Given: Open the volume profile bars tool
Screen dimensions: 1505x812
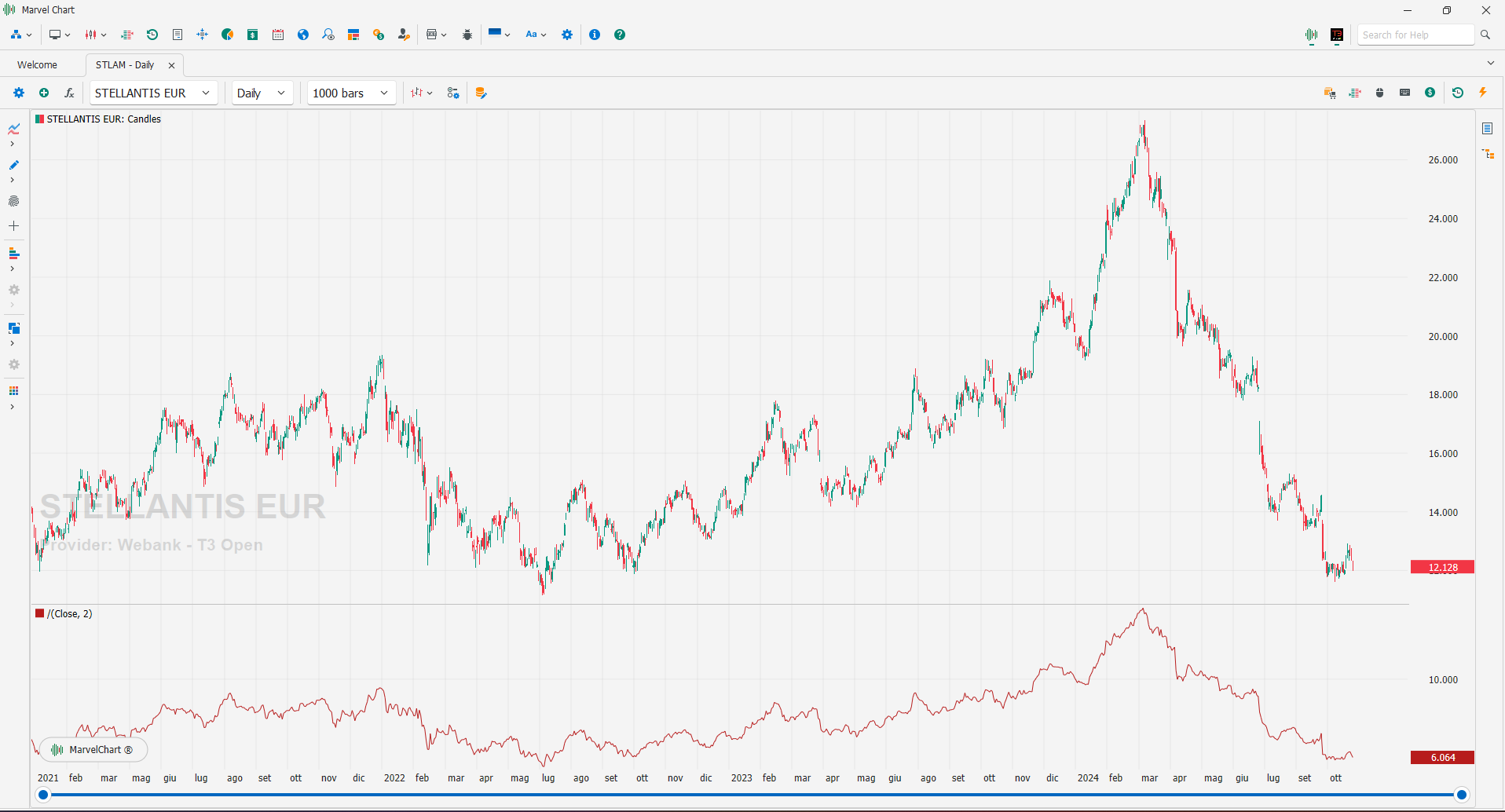Looking at the screenshot, I should tap(14, 254).
